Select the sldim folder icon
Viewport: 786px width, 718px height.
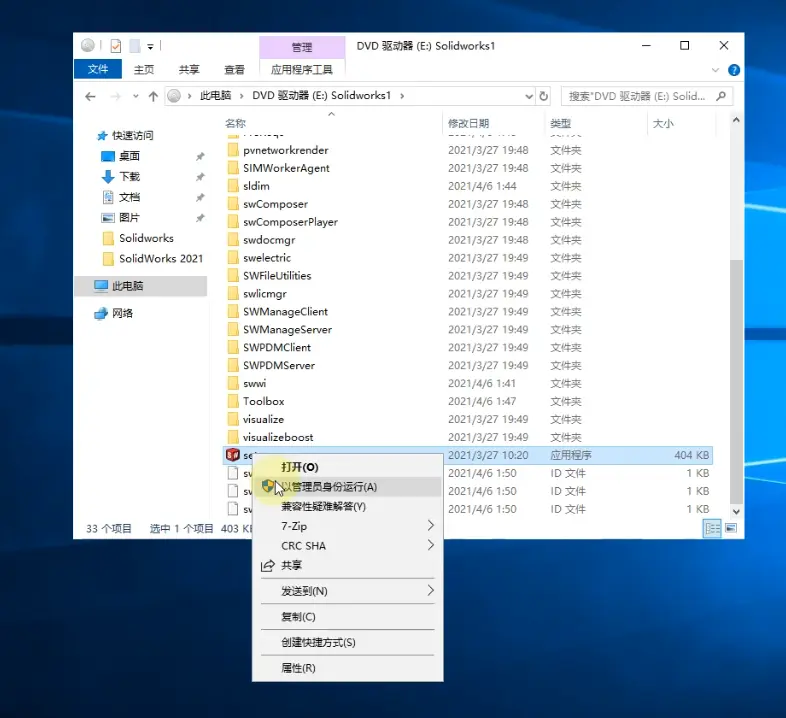pos(233,186)
